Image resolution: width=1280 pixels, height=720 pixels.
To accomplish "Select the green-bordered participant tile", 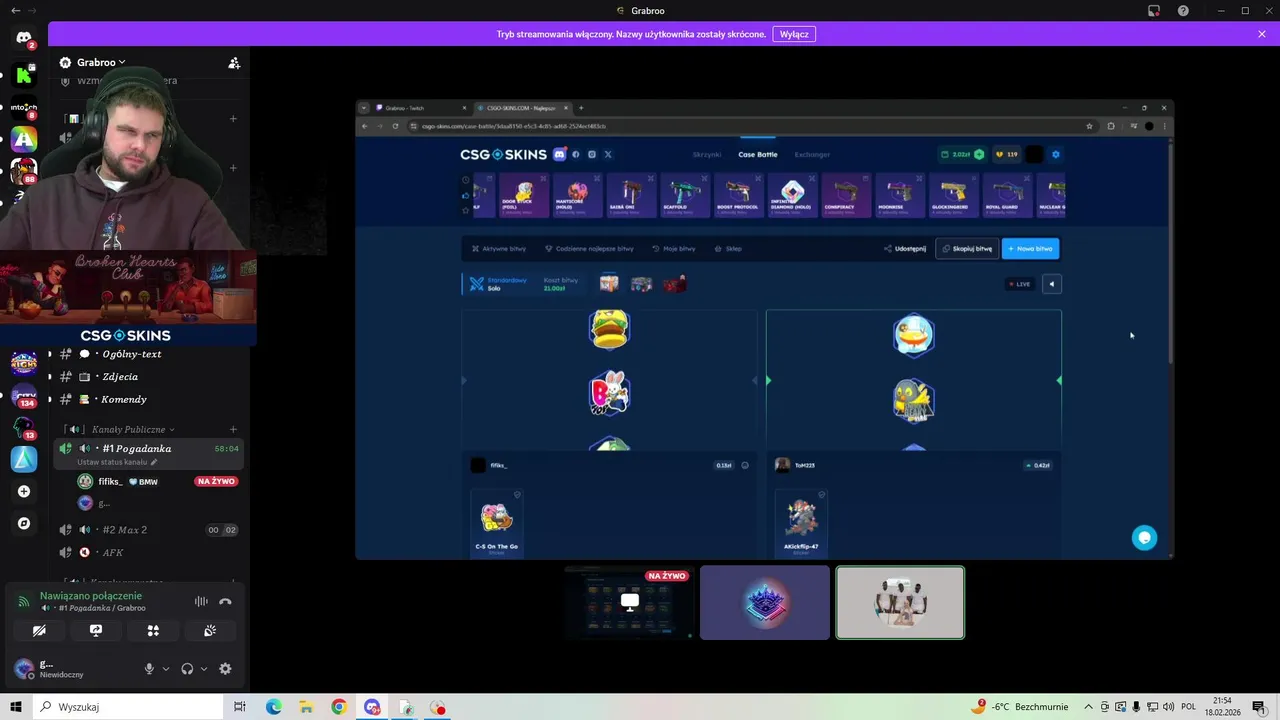I will [900, 602].
